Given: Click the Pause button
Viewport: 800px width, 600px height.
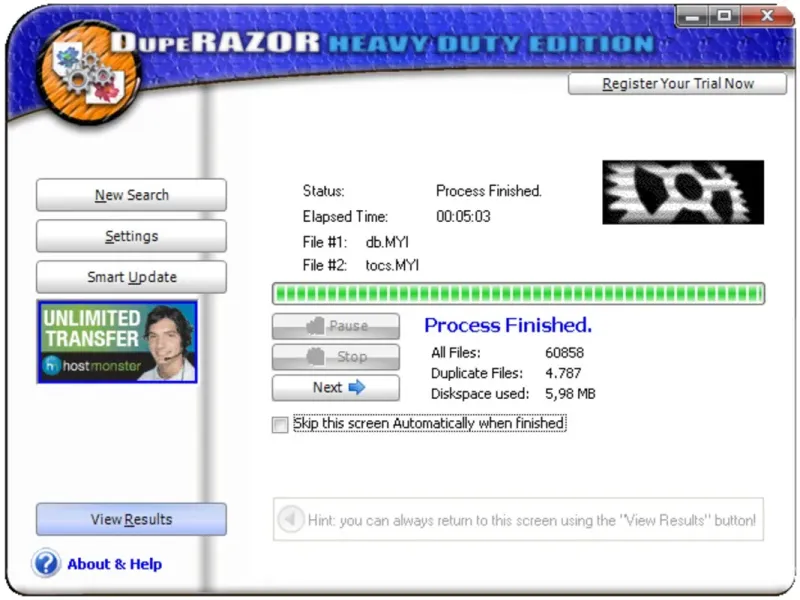Looking at the screenshot, I should pyautogui.click(x=336, y=326).
